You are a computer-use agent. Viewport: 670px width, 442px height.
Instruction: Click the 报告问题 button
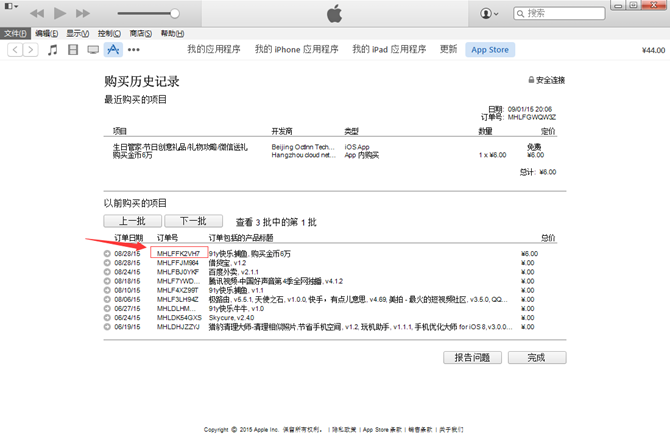tap(472, 358)
